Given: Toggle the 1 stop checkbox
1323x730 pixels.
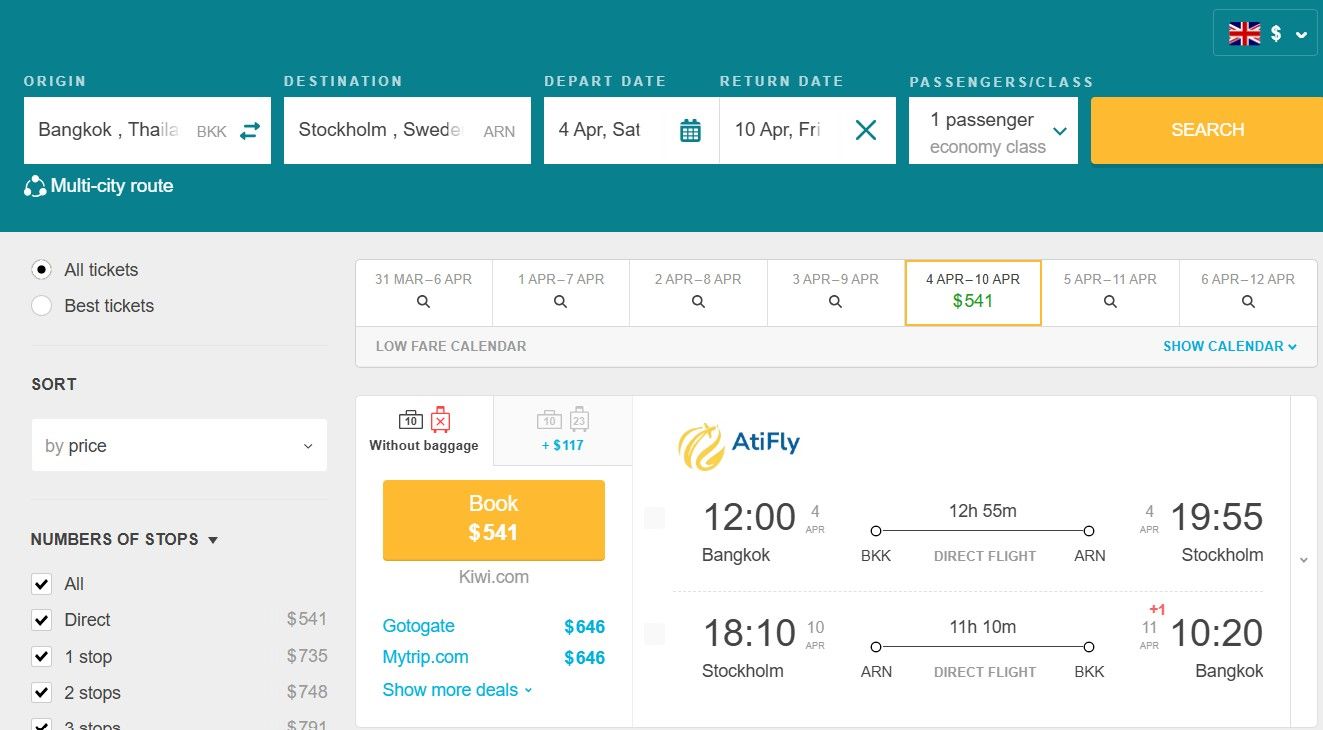Looking at the screenshot, I should [x=41, y=657].
